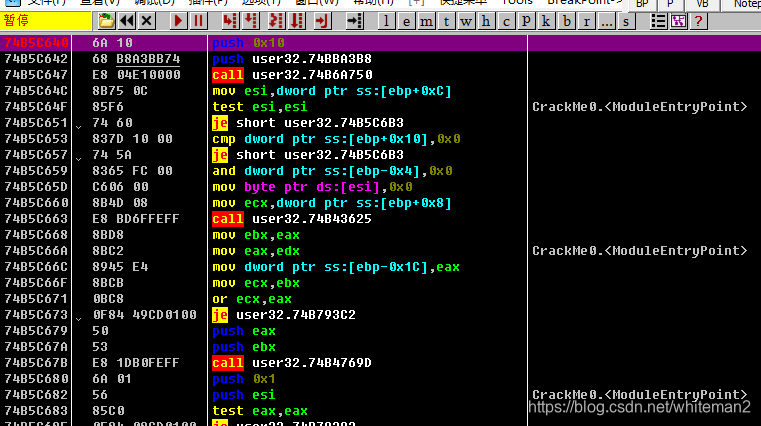Select mov dword ptr ss:[ebp-0x1C],eax
This screenshot has height=426, width=761.
[x=336, y=267]
